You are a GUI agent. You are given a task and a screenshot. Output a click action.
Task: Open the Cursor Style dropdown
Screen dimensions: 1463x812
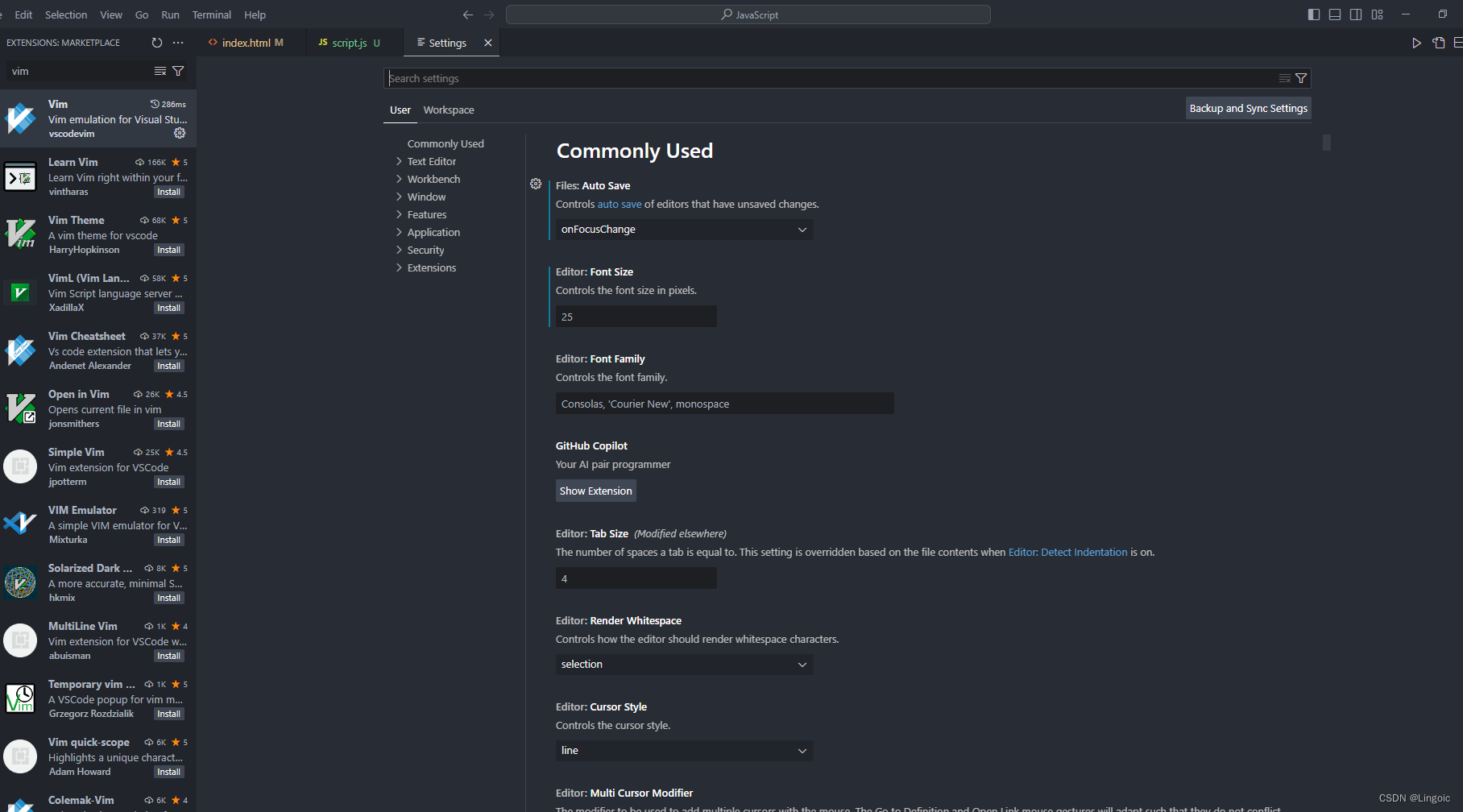(684, 751)
